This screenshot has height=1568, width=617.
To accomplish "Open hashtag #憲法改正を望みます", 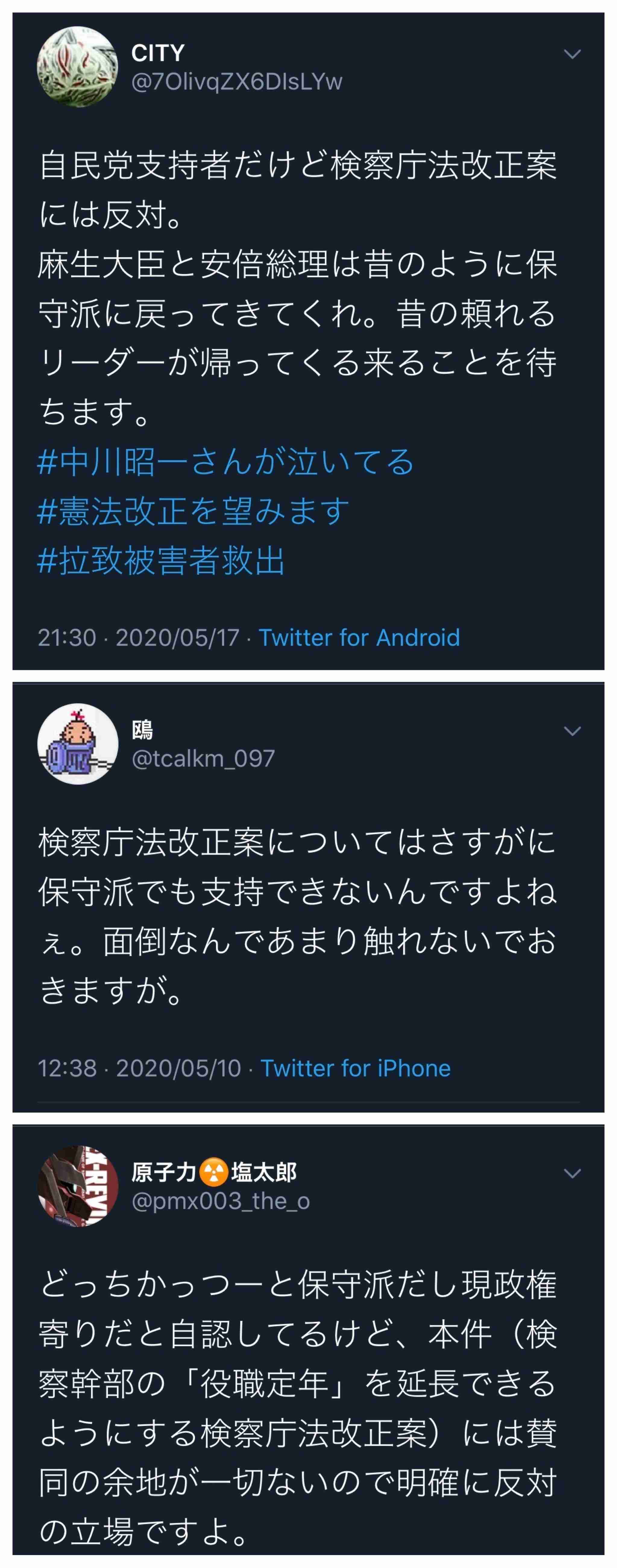I will pyautogui.click(x=193, y=511).
